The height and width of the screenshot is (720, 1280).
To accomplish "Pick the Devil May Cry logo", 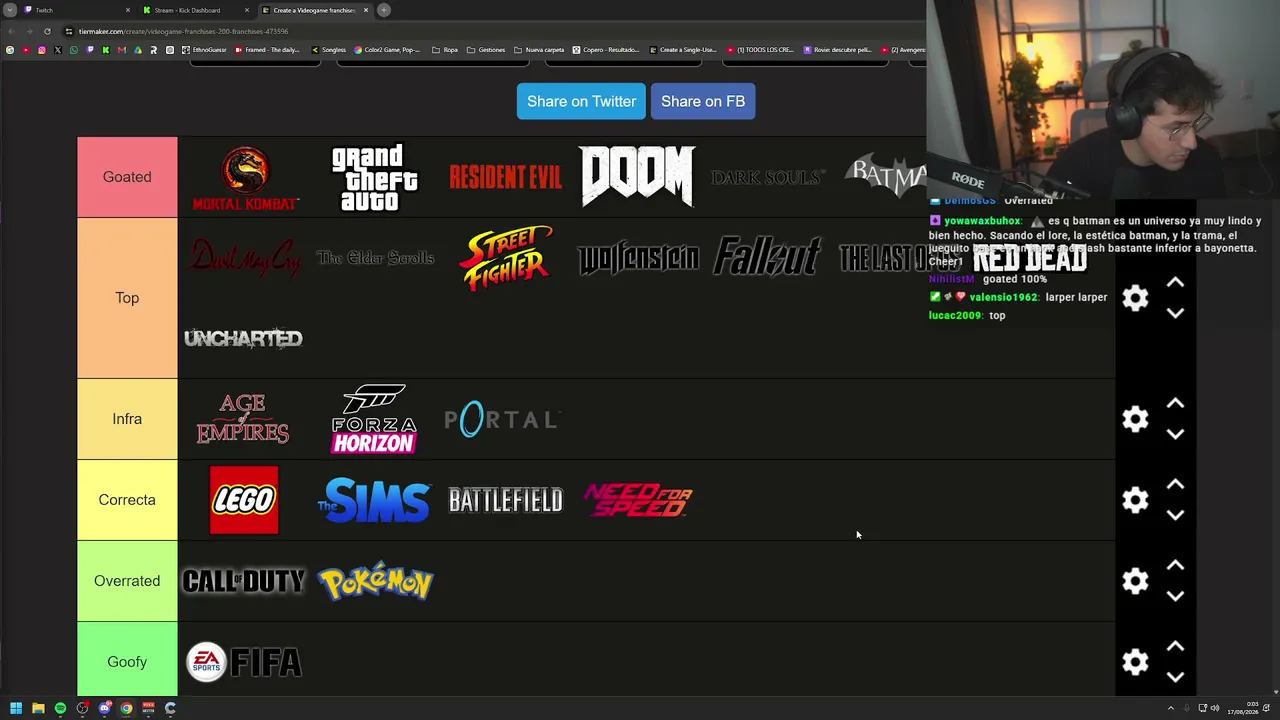I will point(244,258).
